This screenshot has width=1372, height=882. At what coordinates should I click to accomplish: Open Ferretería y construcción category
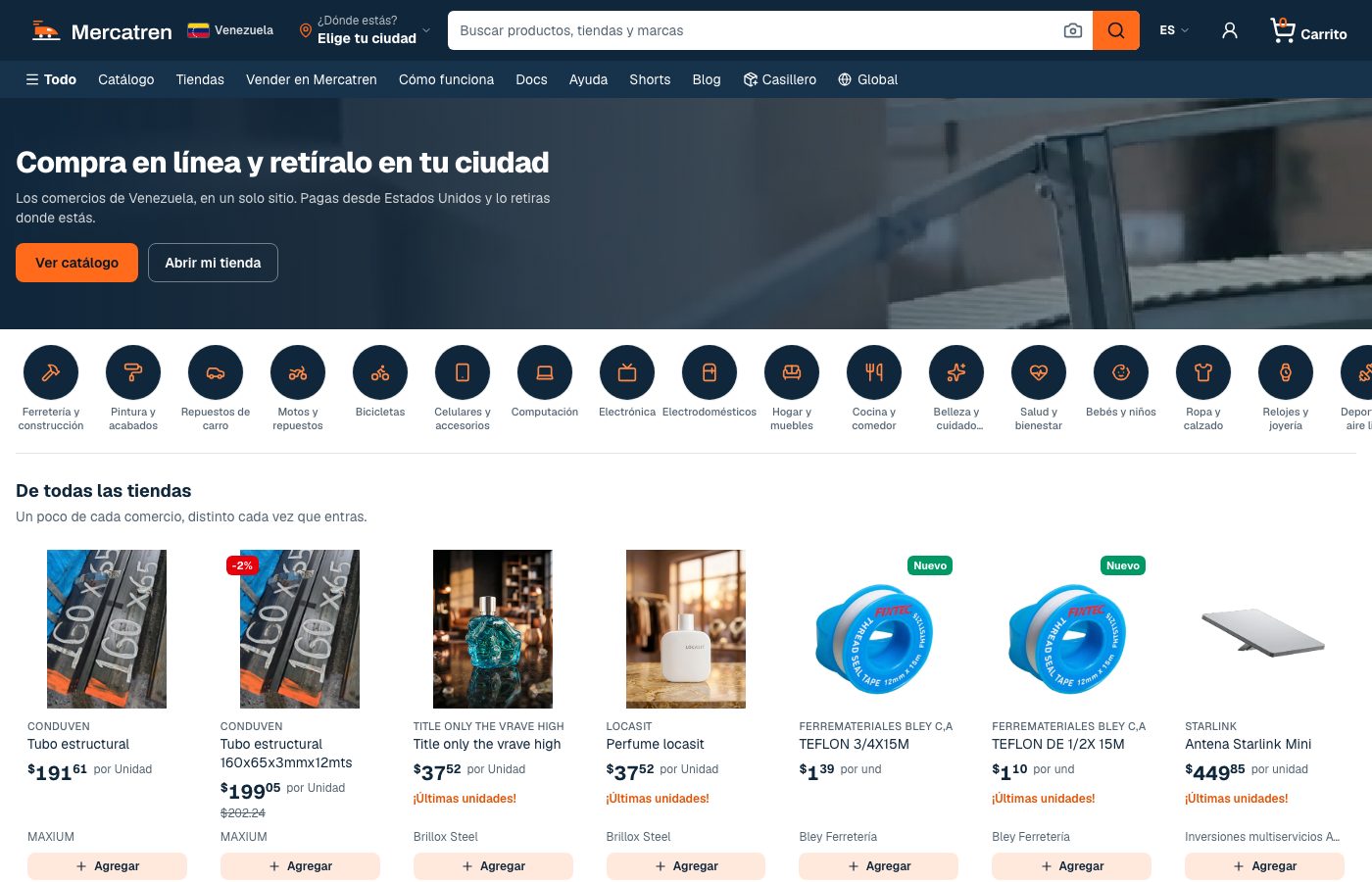click(51, 388)
